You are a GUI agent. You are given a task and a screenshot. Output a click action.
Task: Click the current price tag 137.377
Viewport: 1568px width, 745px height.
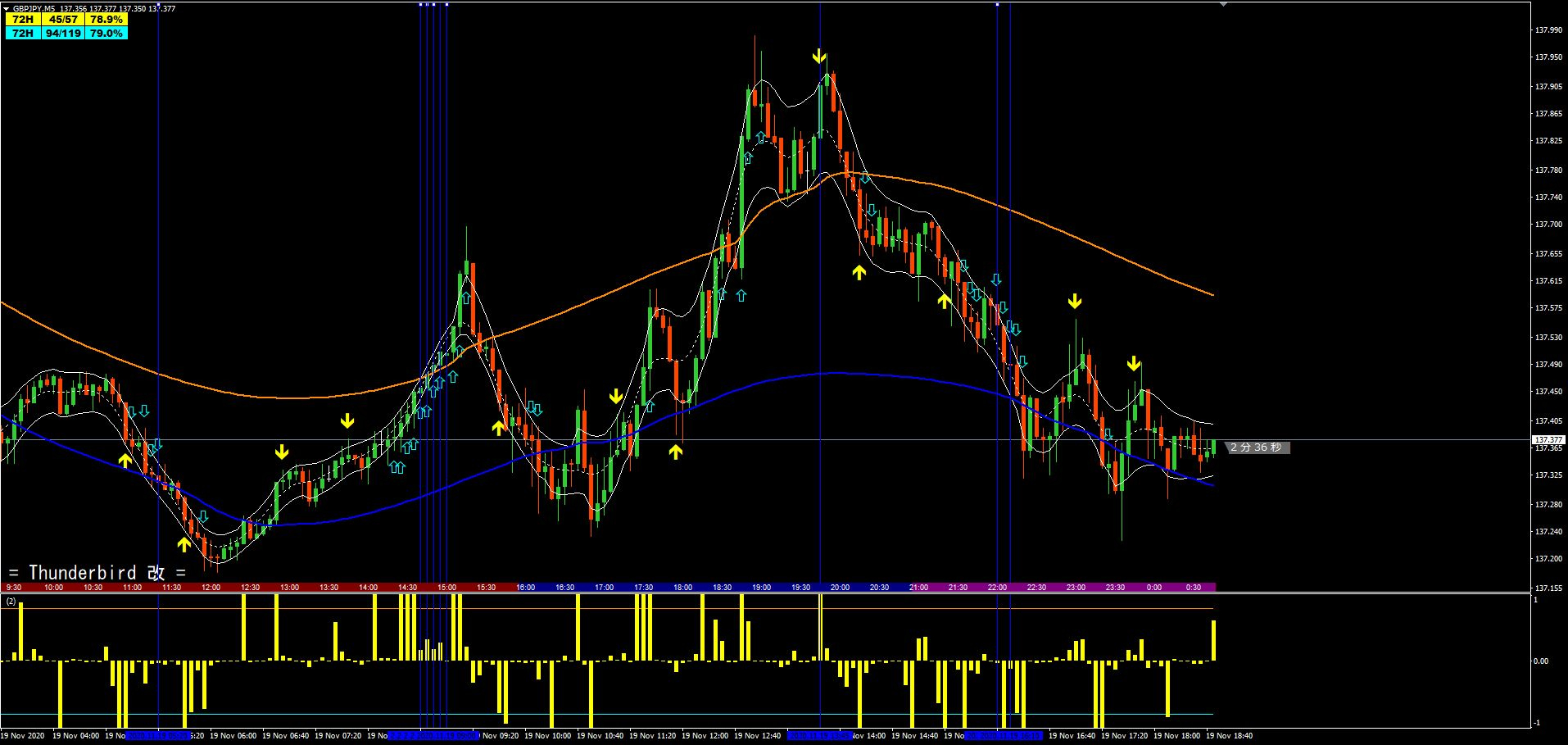coord(1548,440)
